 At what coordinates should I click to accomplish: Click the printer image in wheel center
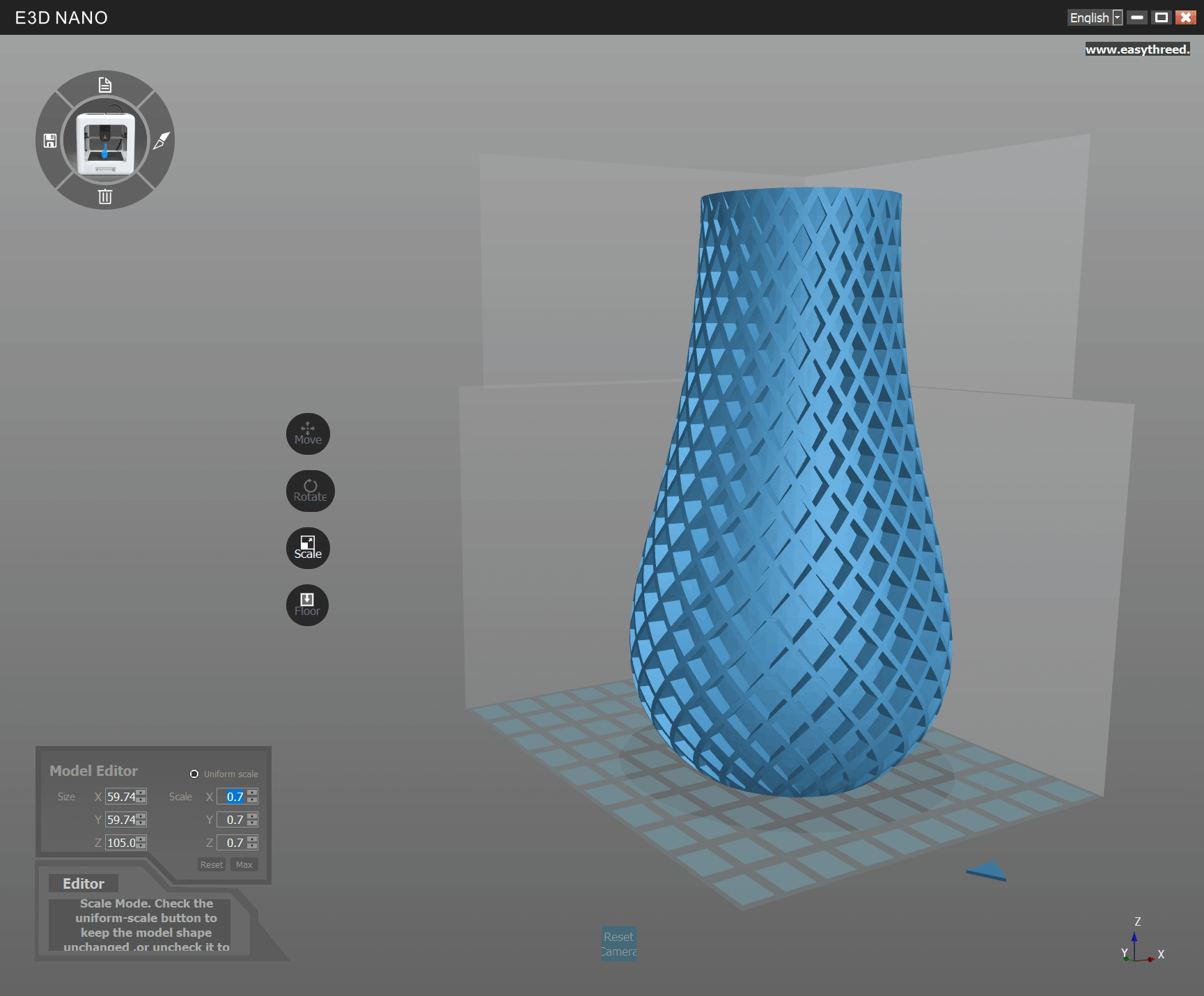pos(105,143)
